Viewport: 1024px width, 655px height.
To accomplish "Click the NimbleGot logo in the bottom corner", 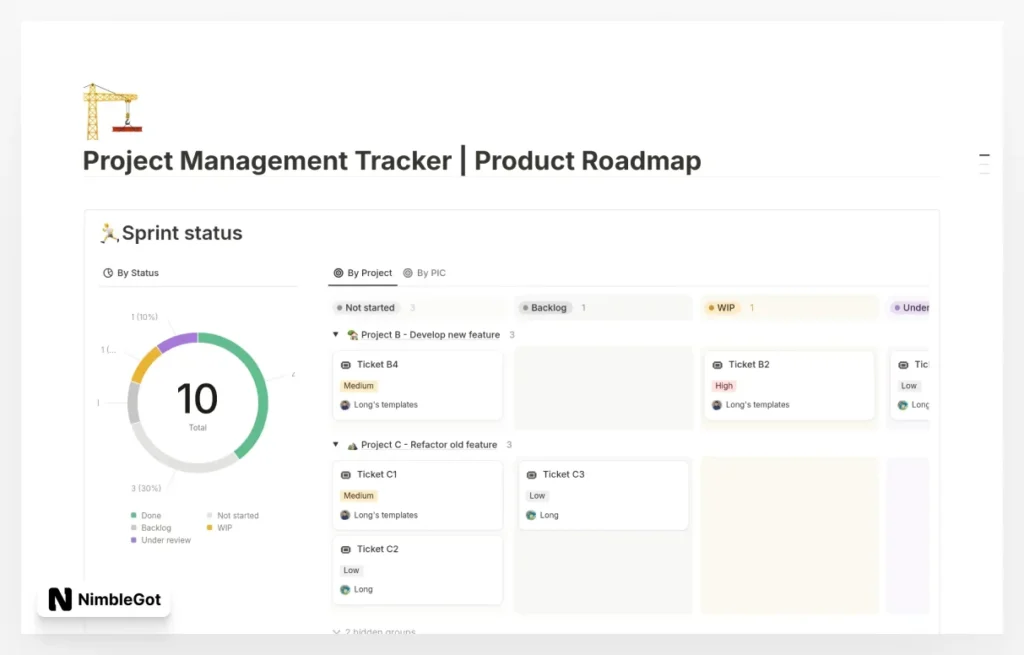I will click(103, 601).
